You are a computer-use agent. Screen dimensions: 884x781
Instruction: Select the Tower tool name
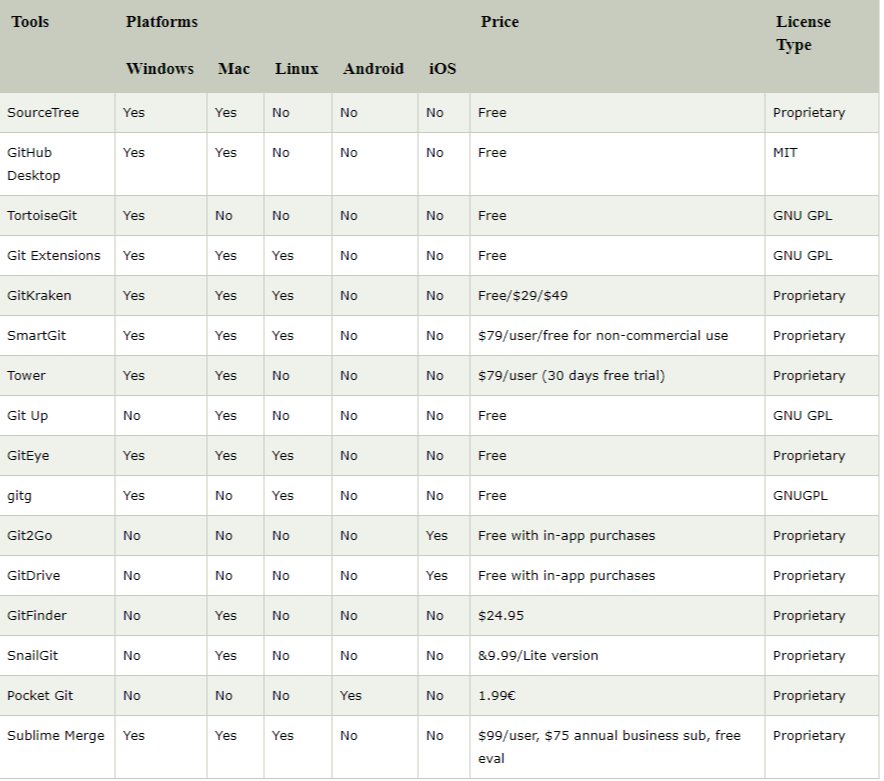[26, 376]
